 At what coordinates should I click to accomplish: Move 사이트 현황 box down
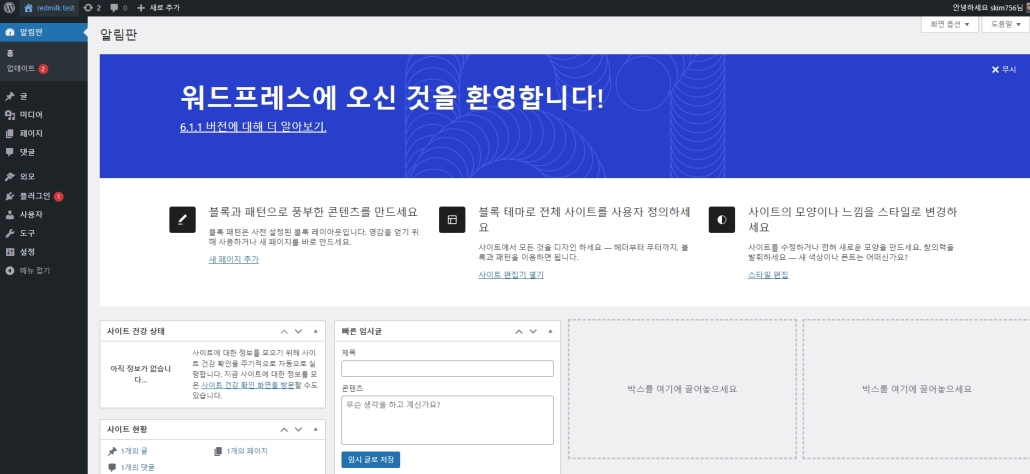coord(298,429)
